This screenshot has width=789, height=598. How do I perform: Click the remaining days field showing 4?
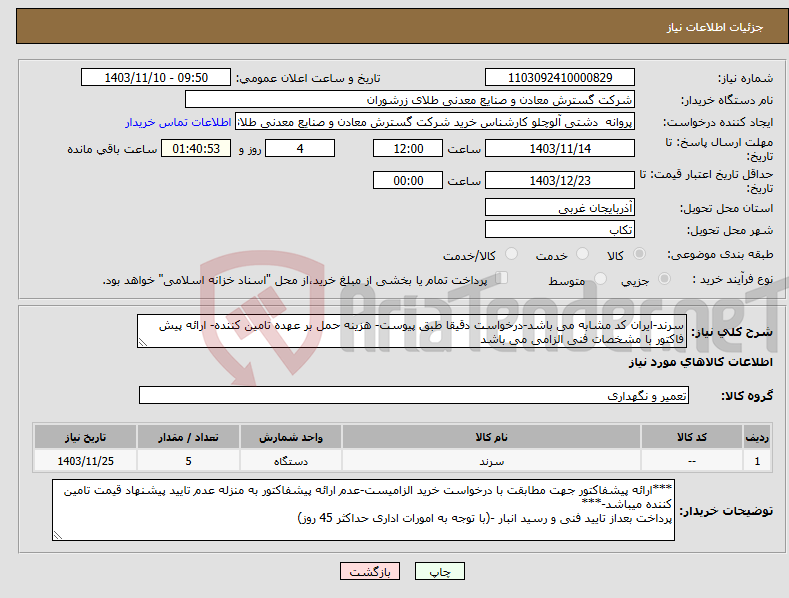click(300, 148)
